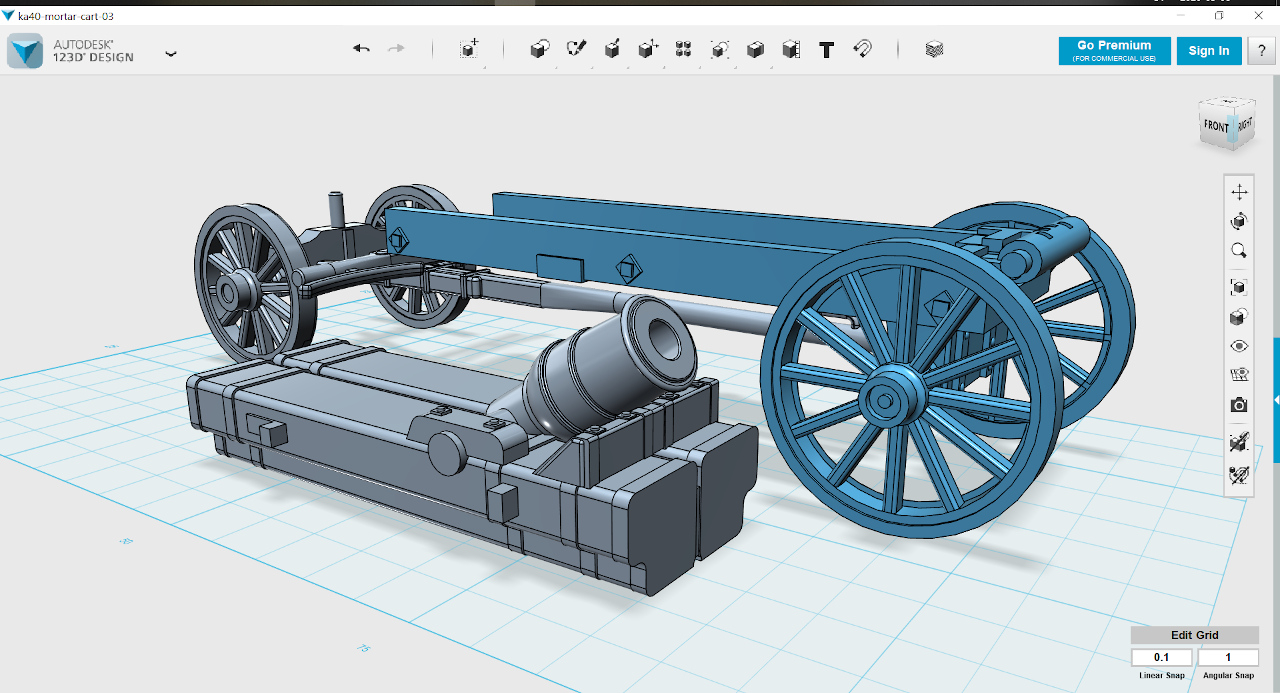Image resolution: width=1280 pixels, height=693 pixels.
Task: Toggle the Snap magnet tool
Action: (862, 49)
